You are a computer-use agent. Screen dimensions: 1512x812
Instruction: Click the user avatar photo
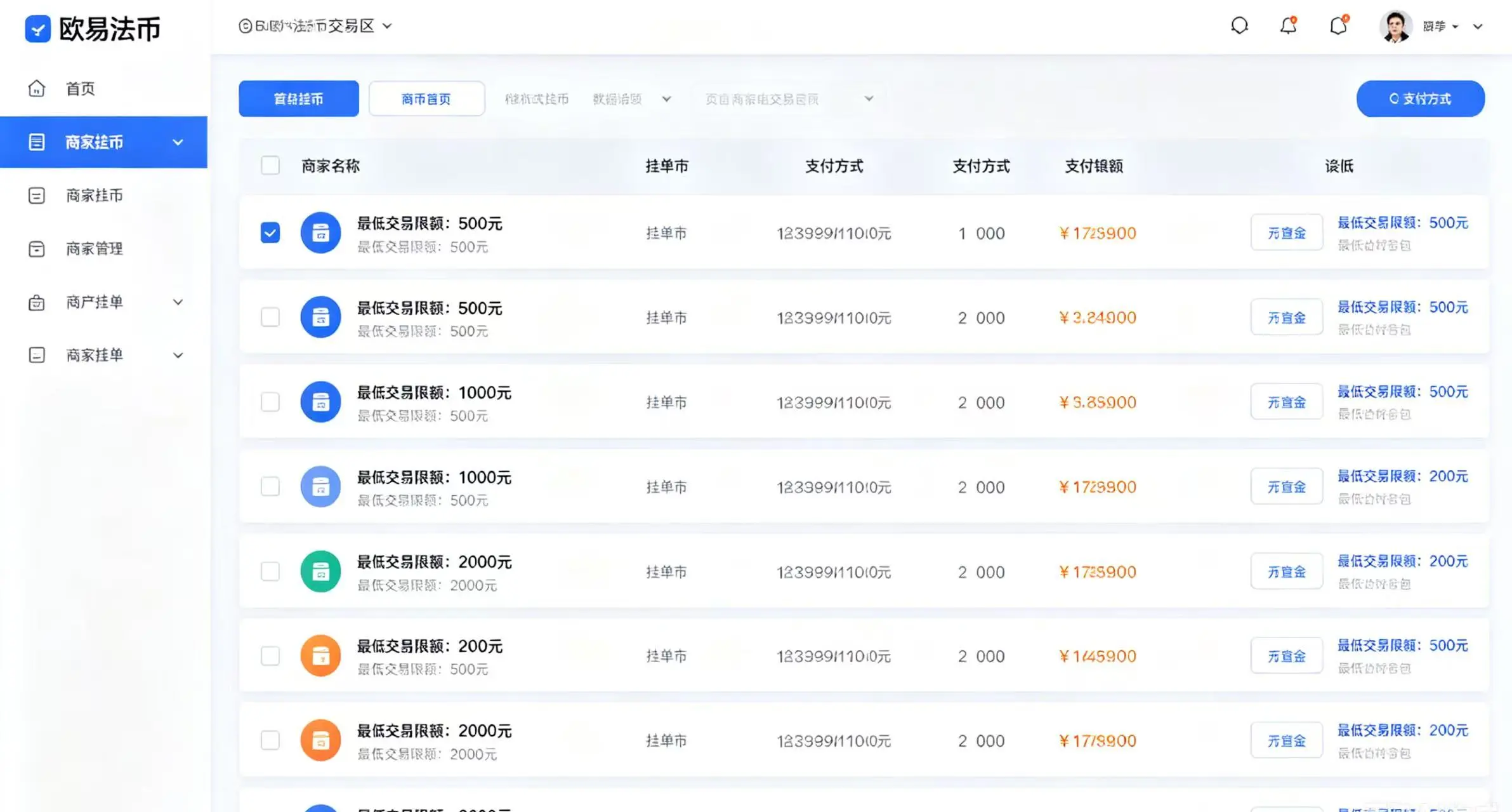pos(1395,27)
